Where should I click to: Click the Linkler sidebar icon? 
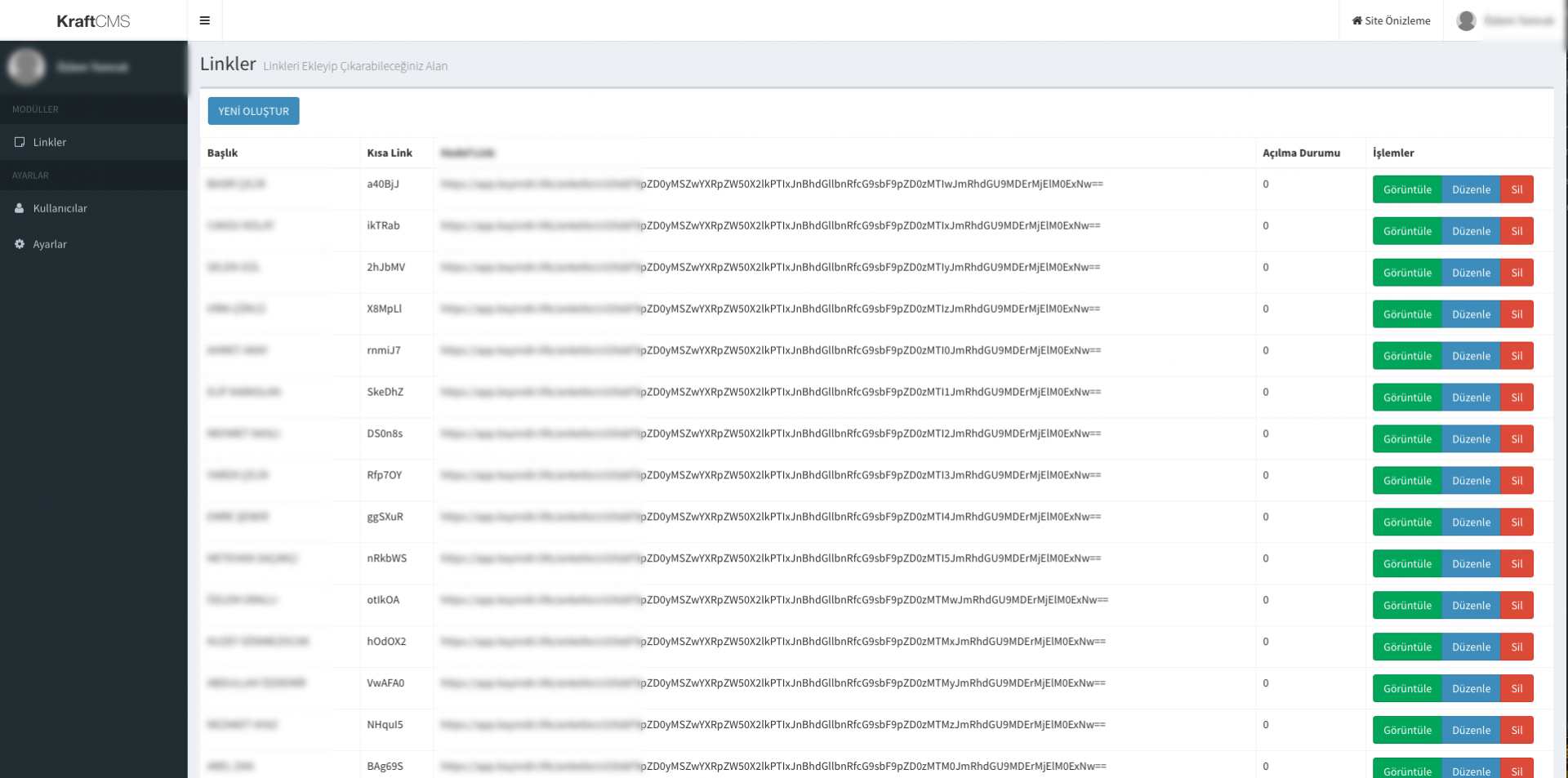pos(20,142)
